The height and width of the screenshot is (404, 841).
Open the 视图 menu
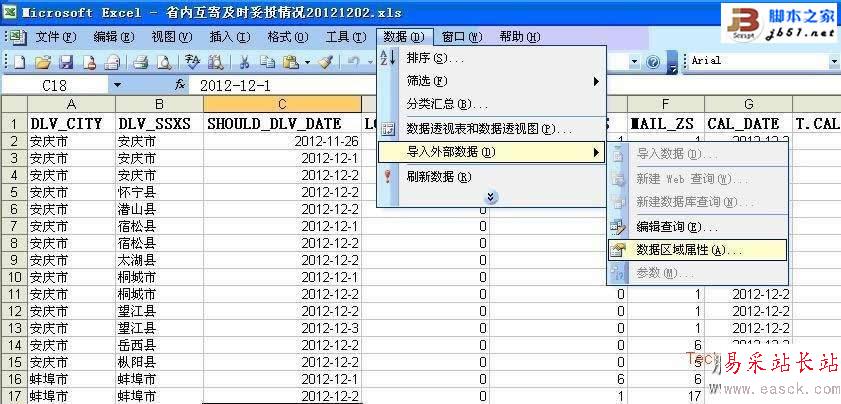click(172, 37)
